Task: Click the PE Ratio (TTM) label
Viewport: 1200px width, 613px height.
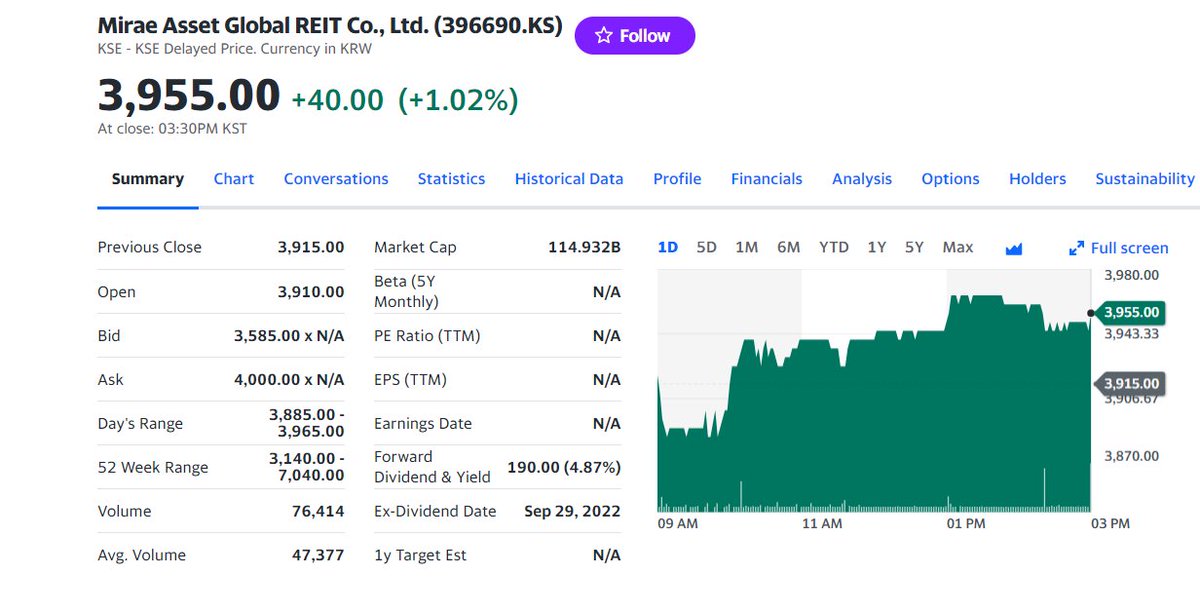Action: pyautogui.click(x=427, y=336)
